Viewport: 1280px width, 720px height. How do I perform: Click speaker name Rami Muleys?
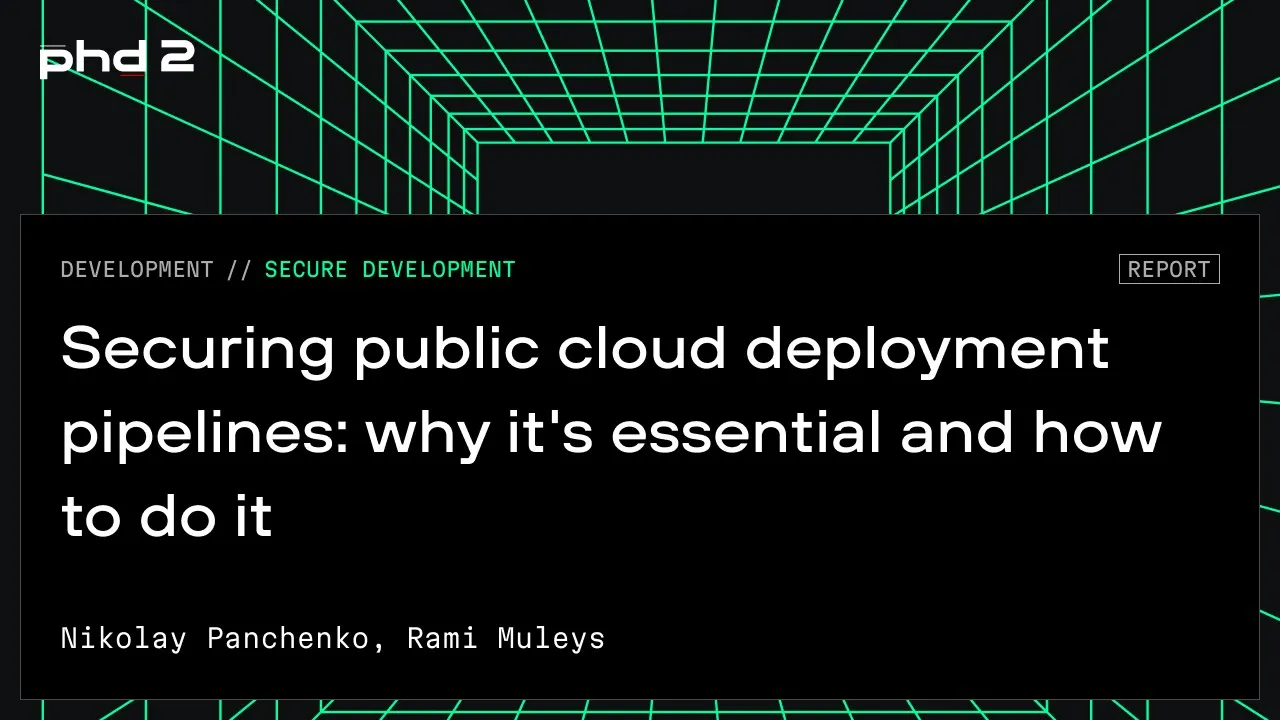506,638
